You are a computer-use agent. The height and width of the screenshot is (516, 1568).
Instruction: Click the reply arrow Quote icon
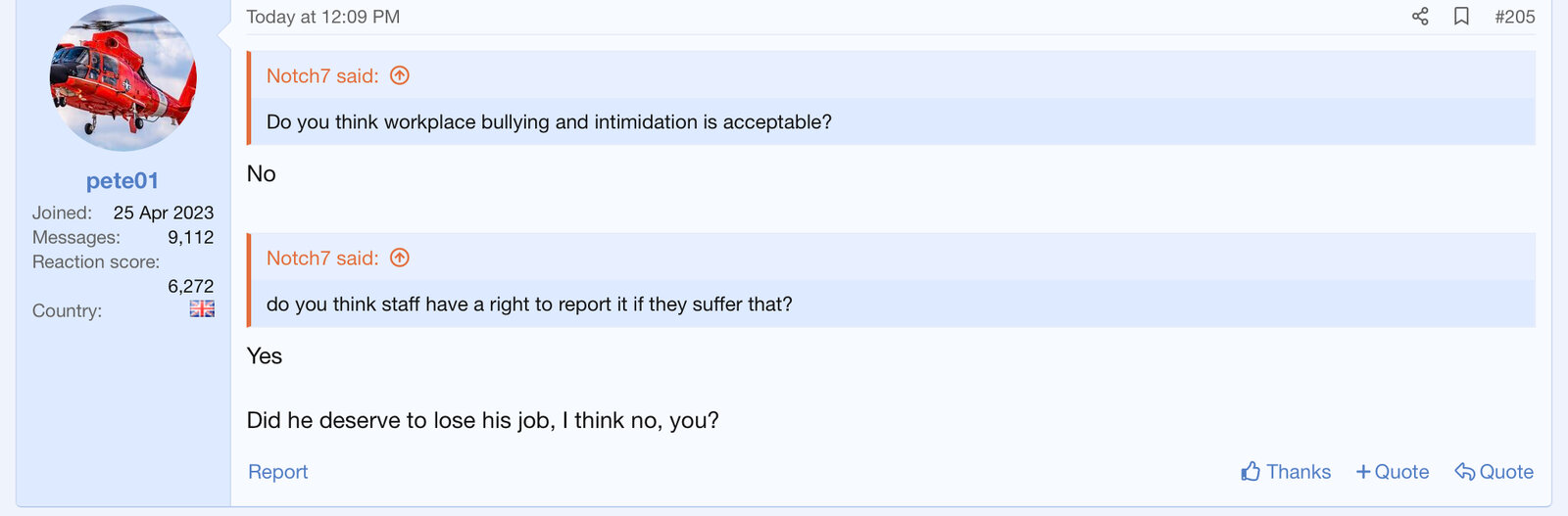(1465, 472)
